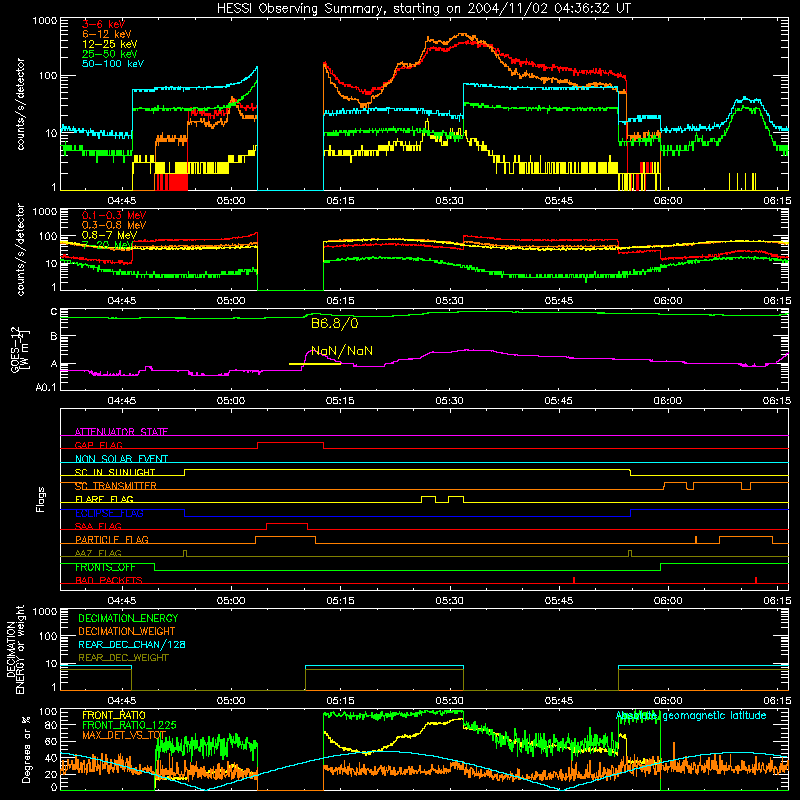Select the BAD_PACKETS flag label
This screenshot has height=800, width=800.
pos(109,580)
